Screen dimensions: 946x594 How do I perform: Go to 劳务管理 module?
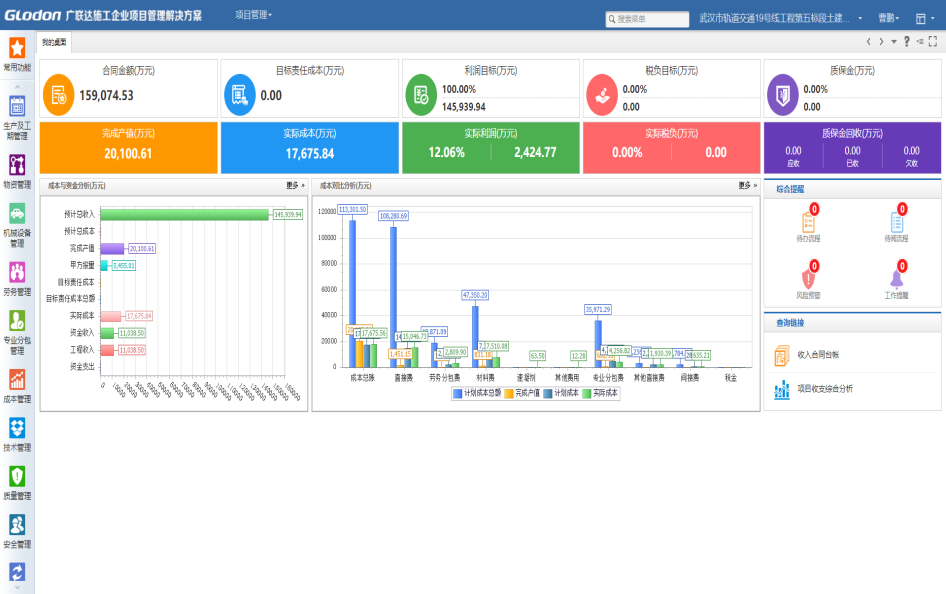(17, 271)
